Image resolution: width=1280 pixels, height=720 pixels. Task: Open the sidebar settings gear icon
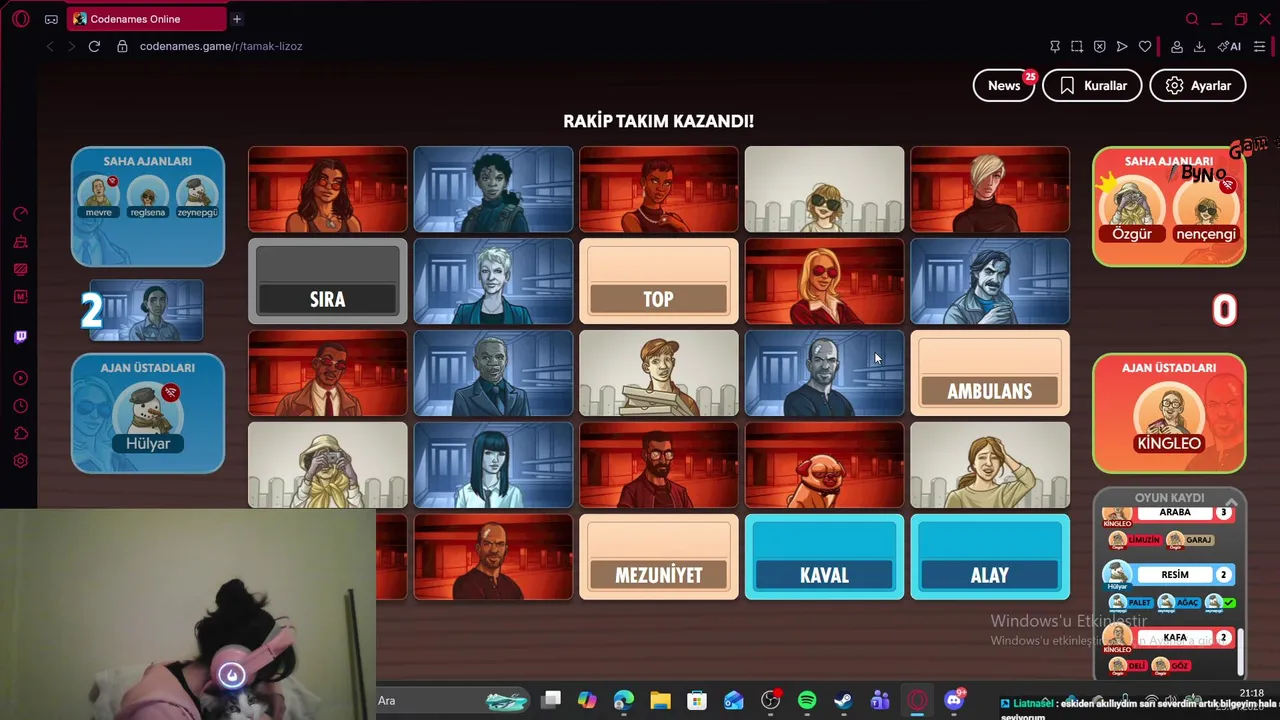click(x=20, y=461)
